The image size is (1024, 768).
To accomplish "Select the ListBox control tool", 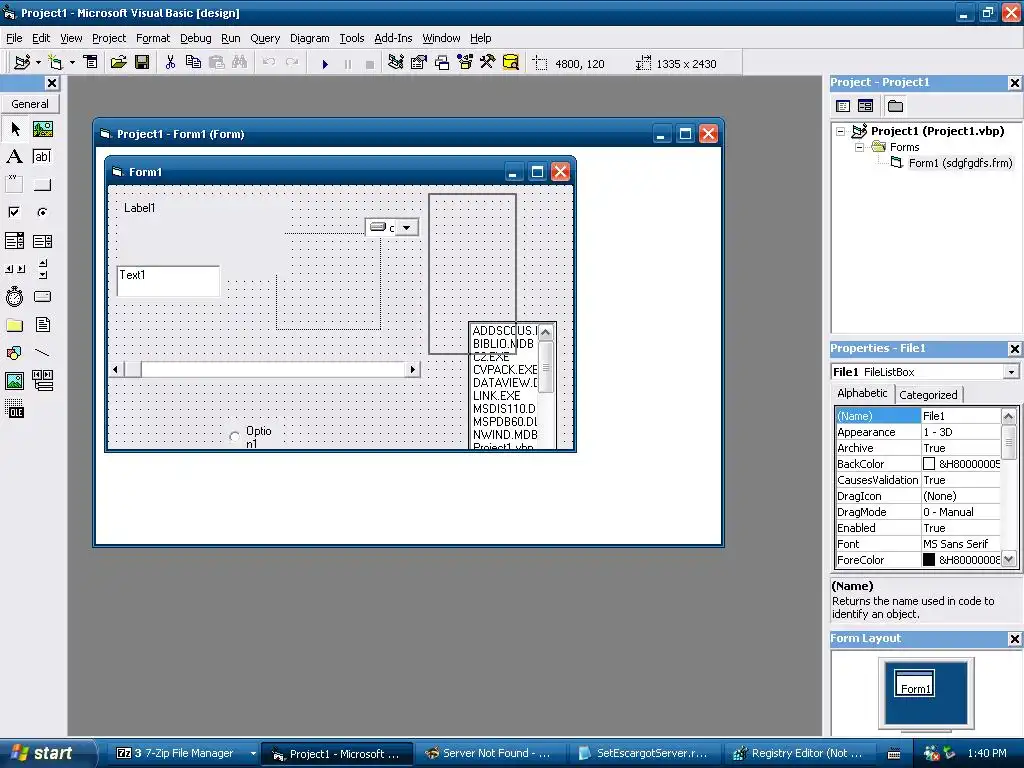I will tap(42, 241).
